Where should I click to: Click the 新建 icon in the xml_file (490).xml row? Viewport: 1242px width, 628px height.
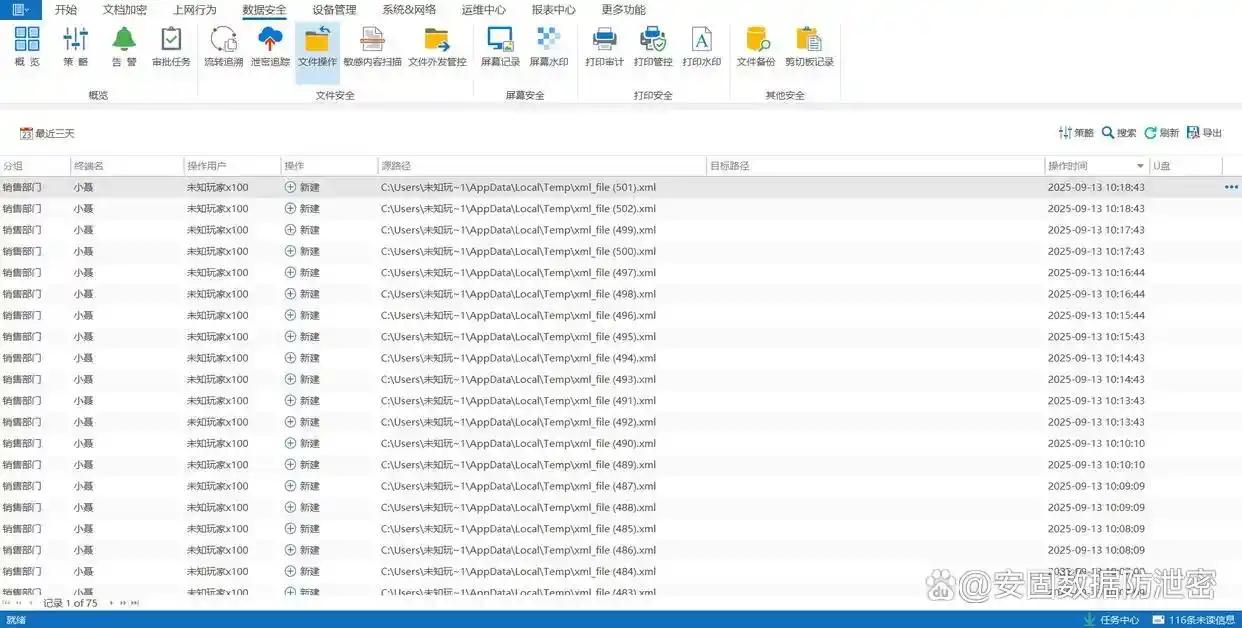[291, 443]
